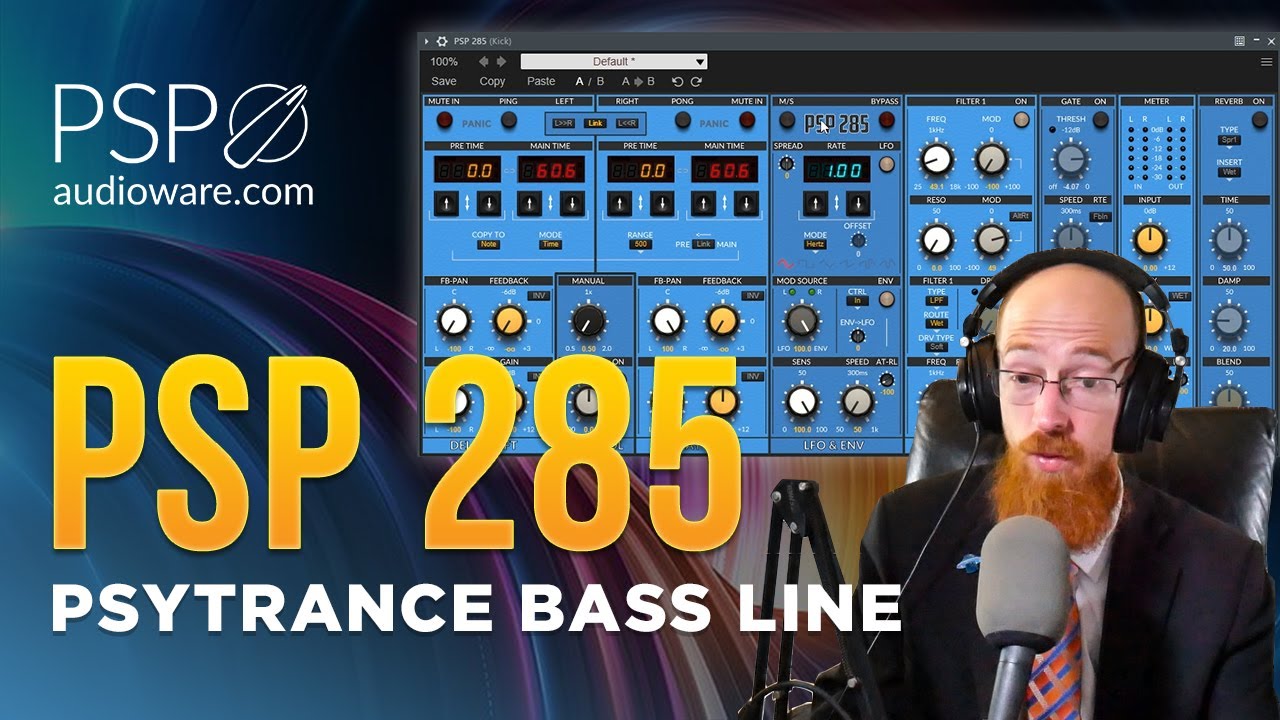This screenshot has height=720, width=1280.
Task: Click the gate THRESH knob
Action: click(x=1071, y=159)
